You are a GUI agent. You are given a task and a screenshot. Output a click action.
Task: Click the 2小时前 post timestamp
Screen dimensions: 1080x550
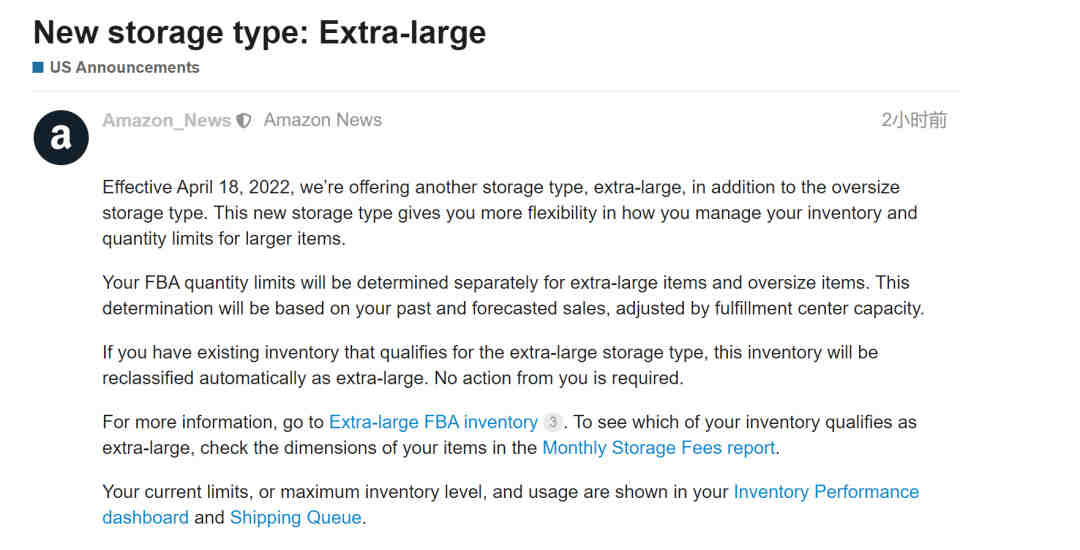[914, 120]
